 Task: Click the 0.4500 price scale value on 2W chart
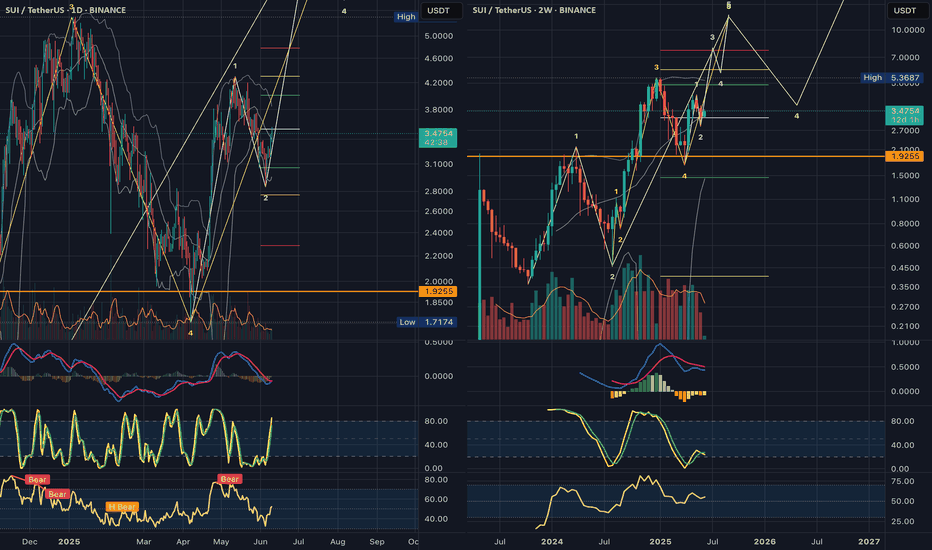point(905,268)
